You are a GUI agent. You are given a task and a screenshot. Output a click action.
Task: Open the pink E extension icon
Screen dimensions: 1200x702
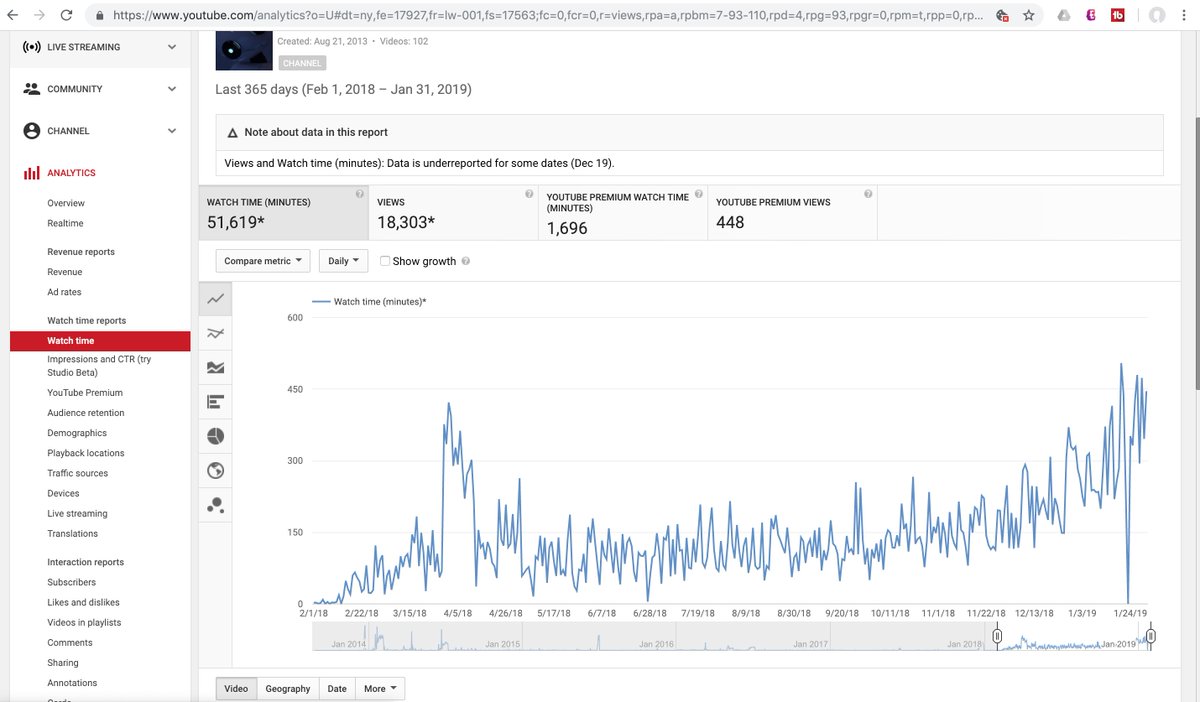click(1092, 15)
